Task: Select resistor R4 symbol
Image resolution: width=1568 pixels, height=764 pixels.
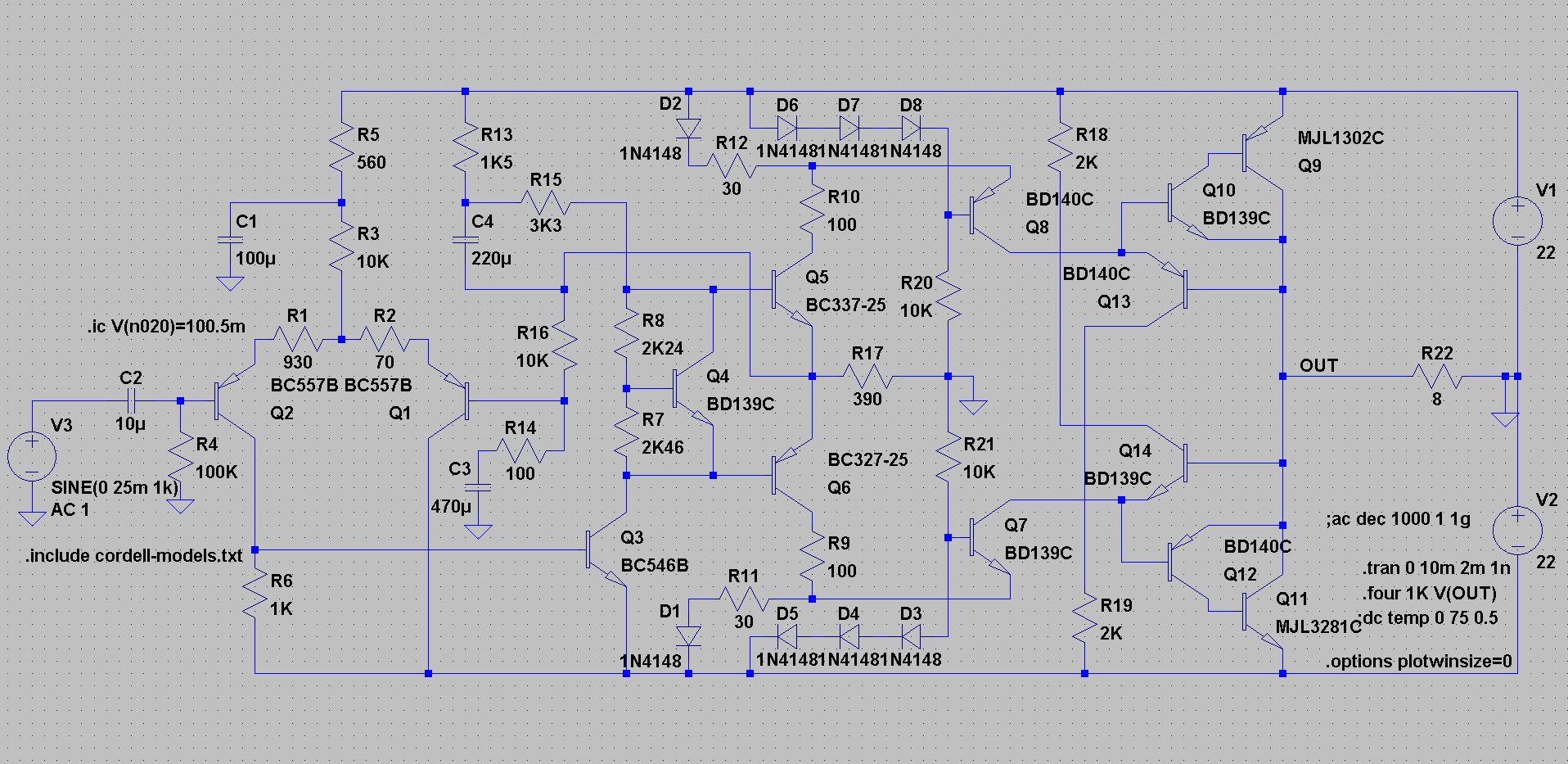Action: (x=180, y=457)
